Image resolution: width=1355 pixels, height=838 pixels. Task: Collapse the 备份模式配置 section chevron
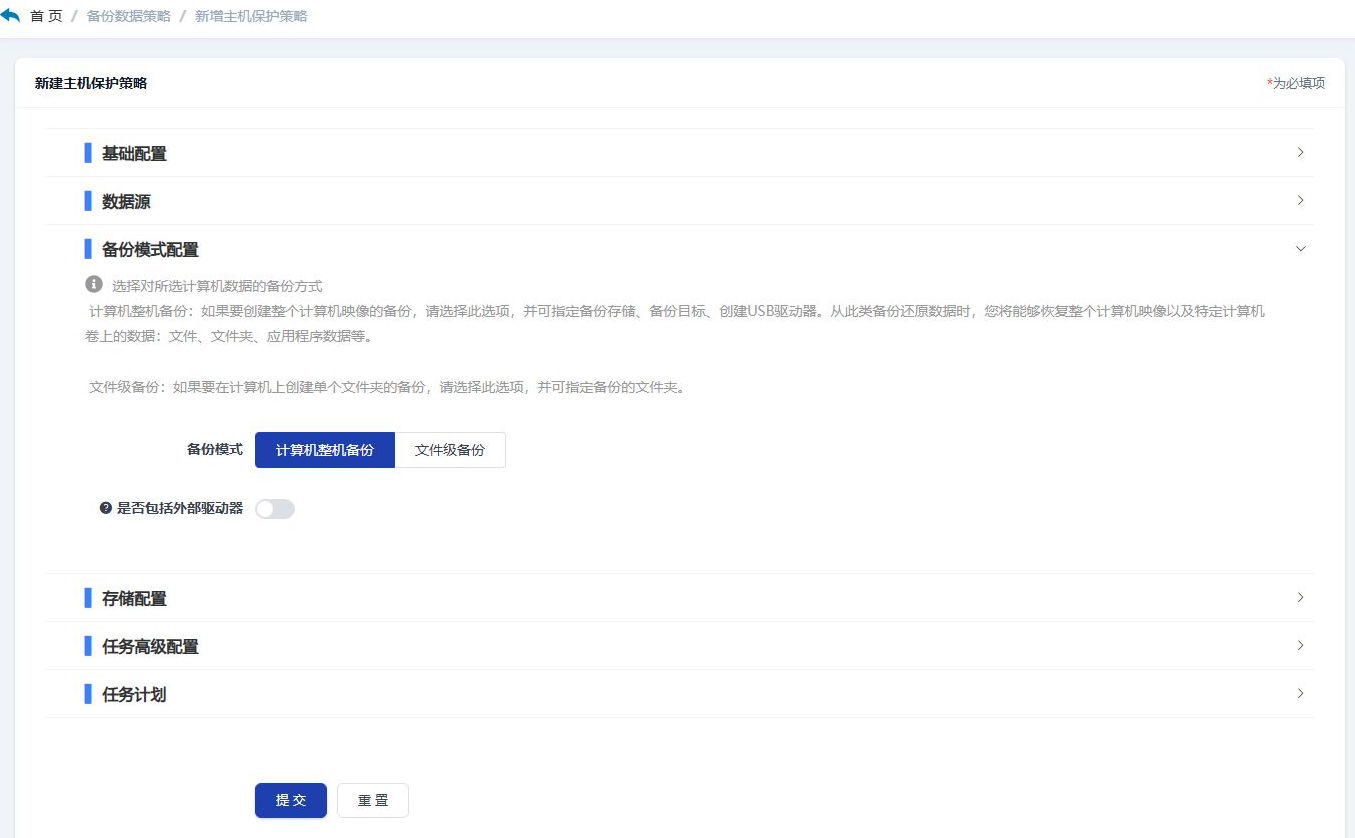point(1300,249)
